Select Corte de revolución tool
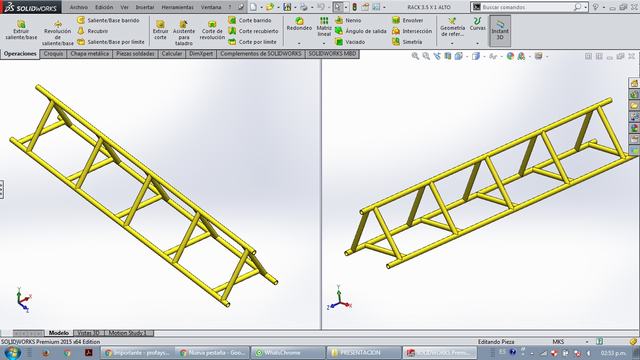The width and height of the screenshot is (640, 360). coord(212,30)
